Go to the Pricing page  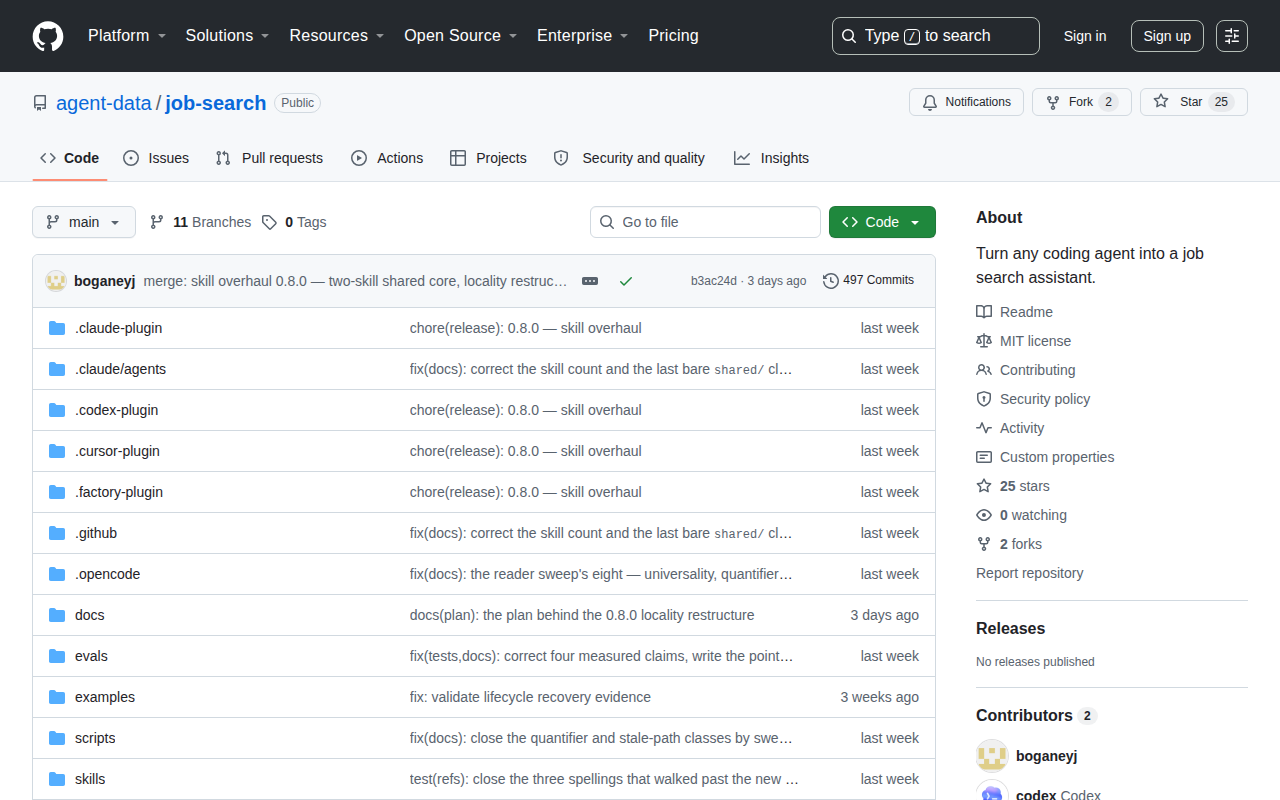pos(673,36)
